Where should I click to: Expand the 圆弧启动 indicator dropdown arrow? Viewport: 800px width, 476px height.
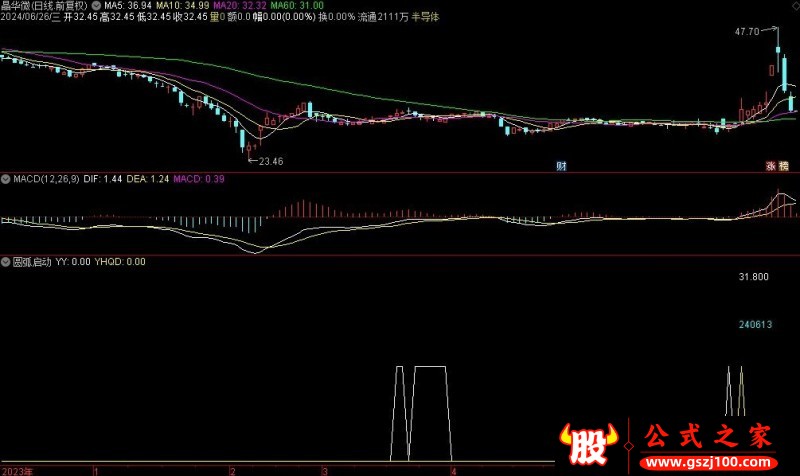point(6,262)
